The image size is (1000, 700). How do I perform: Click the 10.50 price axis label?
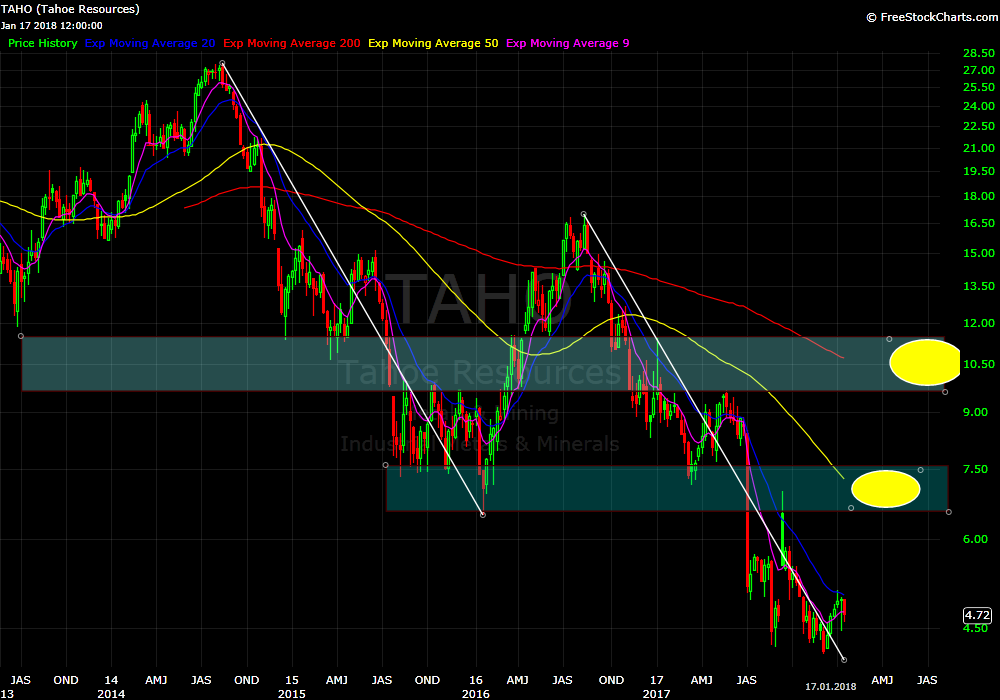pyautogui.click(x=979, y=364)
